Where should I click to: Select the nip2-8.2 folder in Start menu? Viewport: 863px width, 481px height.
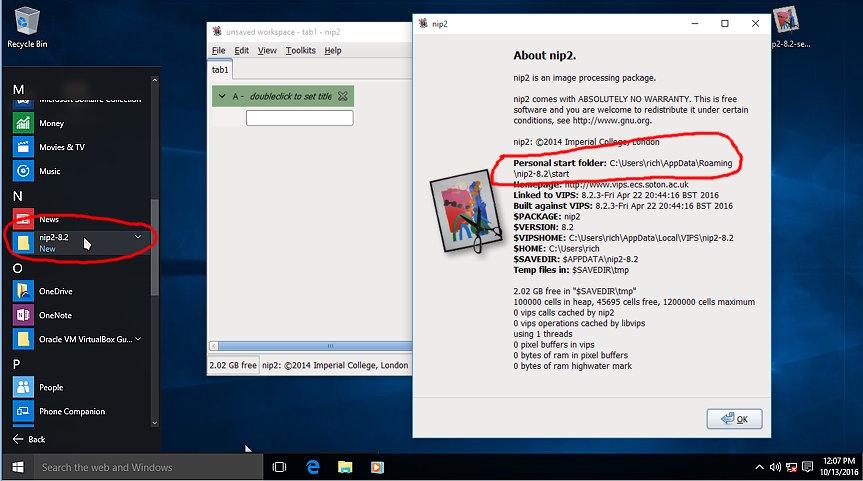click(x=80, y=243)
